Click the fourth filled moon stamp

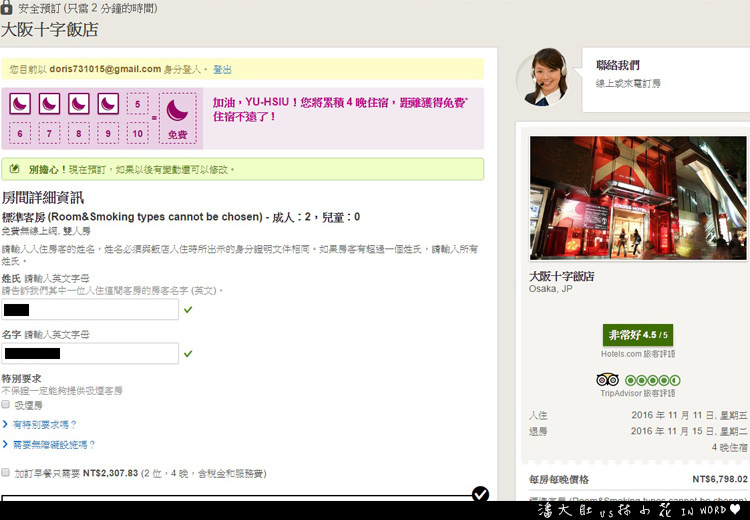pos(108,103)
